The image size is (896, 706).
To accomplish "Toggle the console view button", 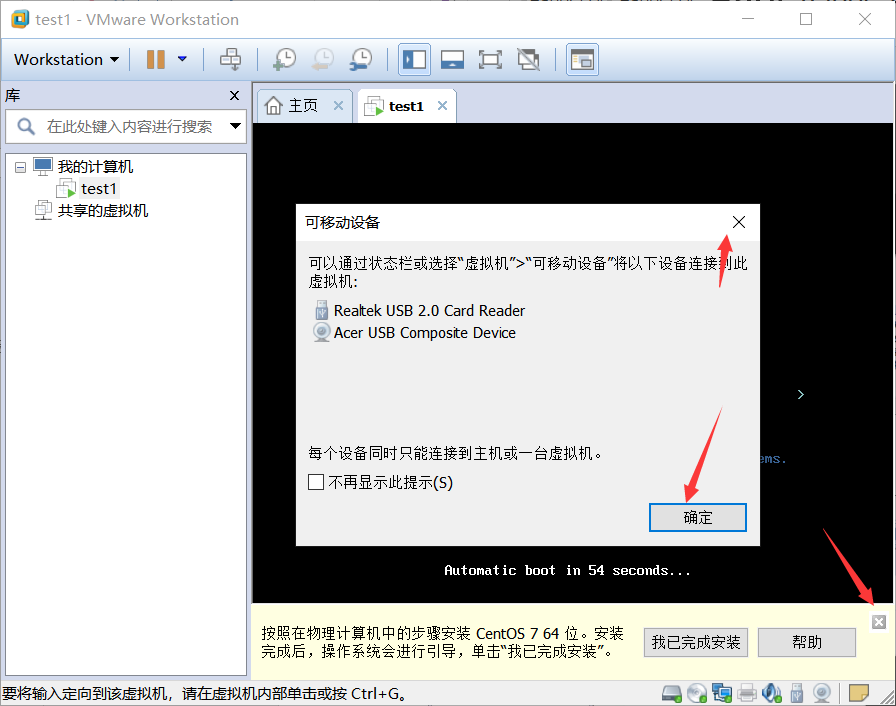I will [x=582, y=59].
